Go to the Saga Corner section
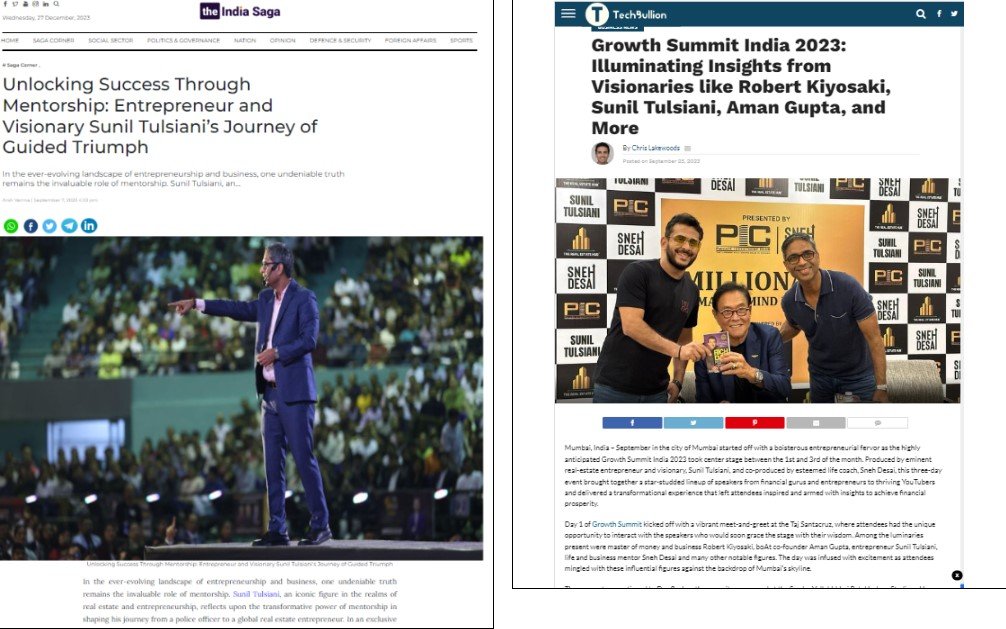 pyautogui.click(x=54, y=40)
